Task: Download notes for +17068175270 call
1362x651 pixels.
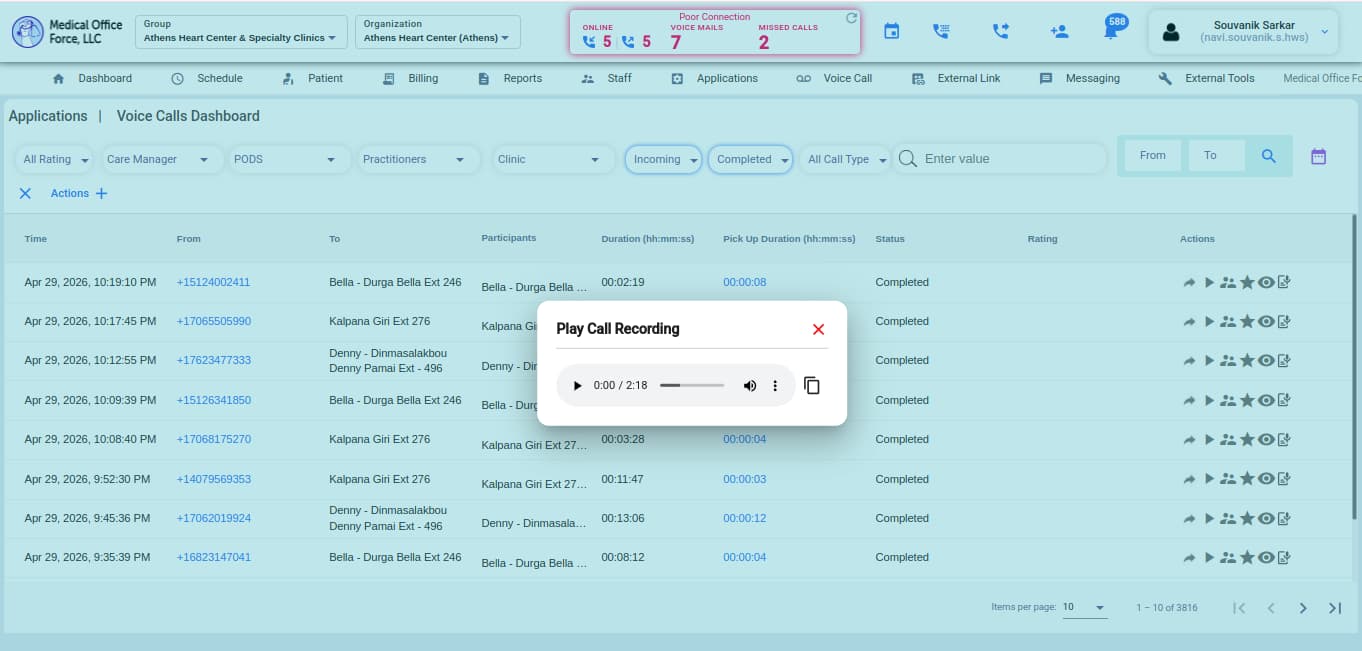Action: [x=1284, y=439]
